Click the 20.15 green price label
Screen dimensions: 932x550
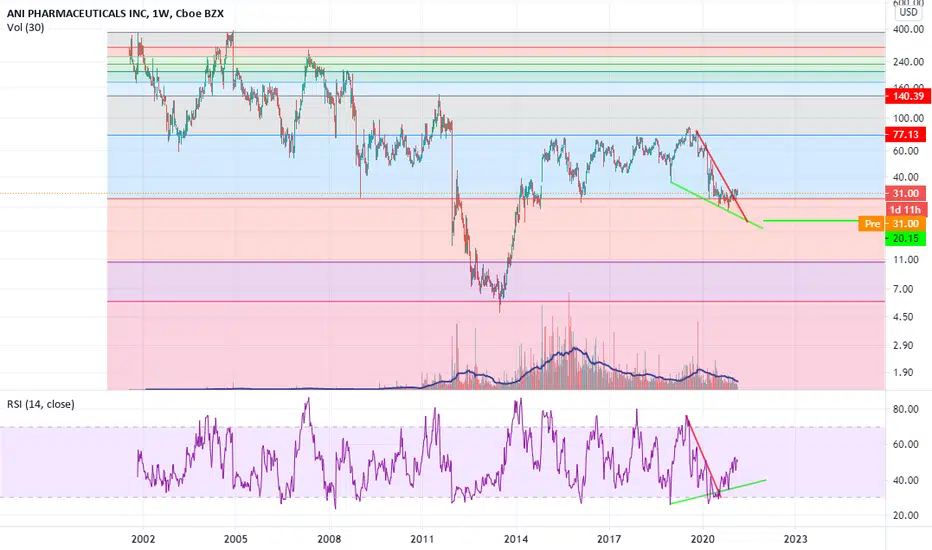click(905, 238)
